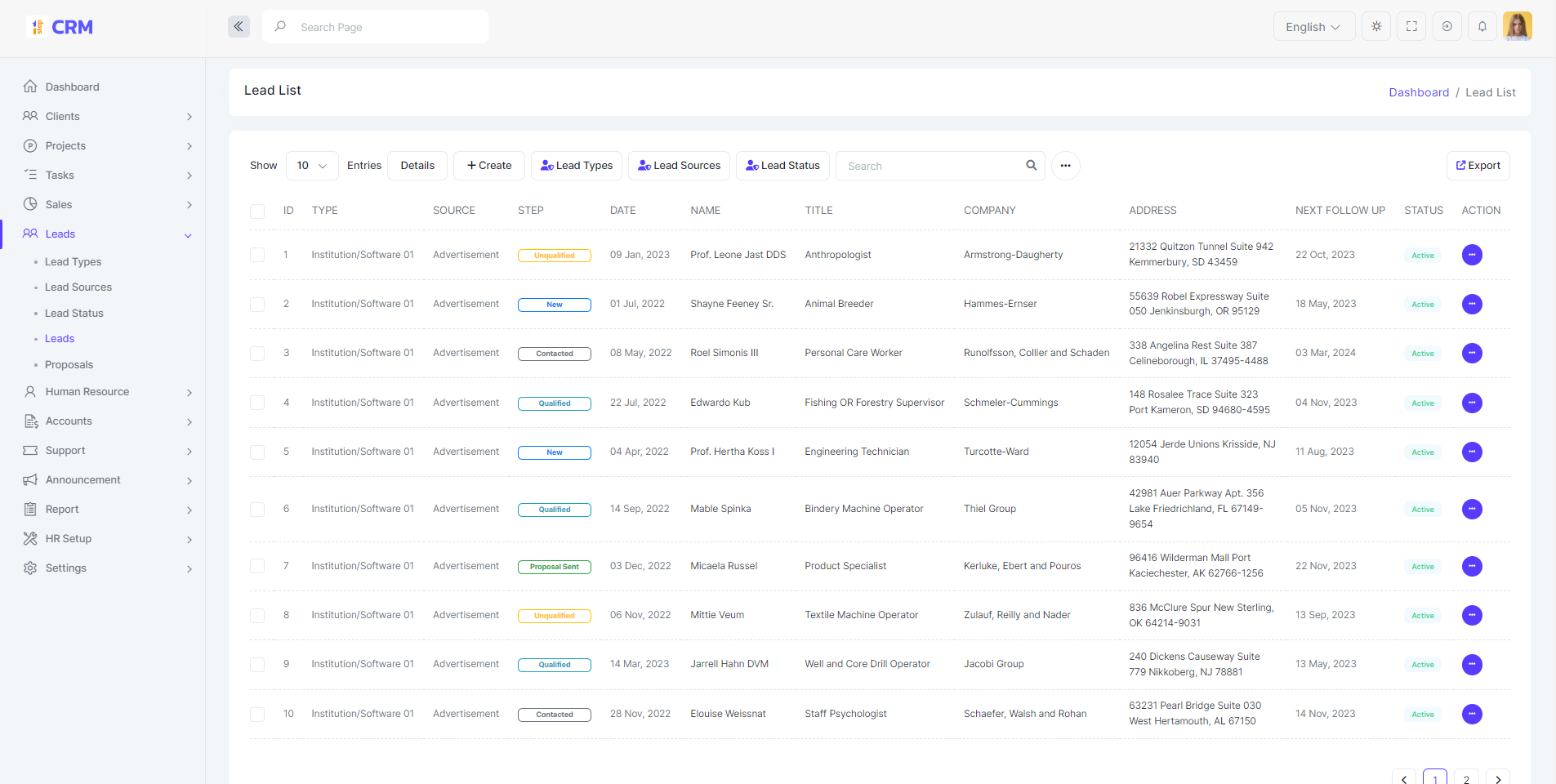1556x784 pixels.
Task: Check the row for lead ID 6
Action: coord(257,509)
